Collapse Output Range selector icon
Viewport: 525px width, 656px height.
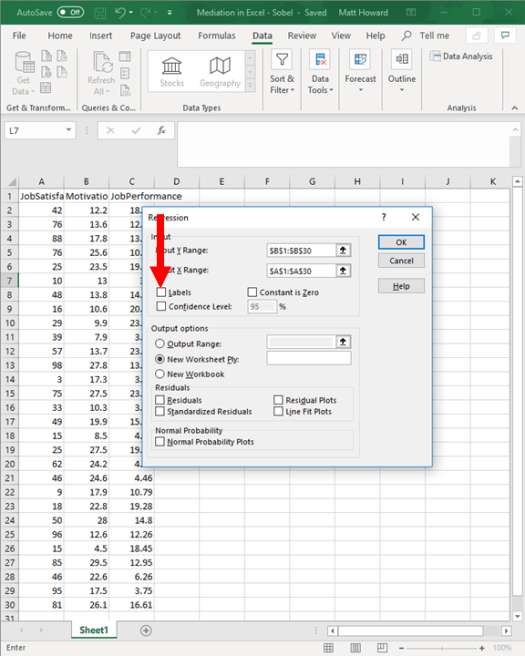click(343, 342)
